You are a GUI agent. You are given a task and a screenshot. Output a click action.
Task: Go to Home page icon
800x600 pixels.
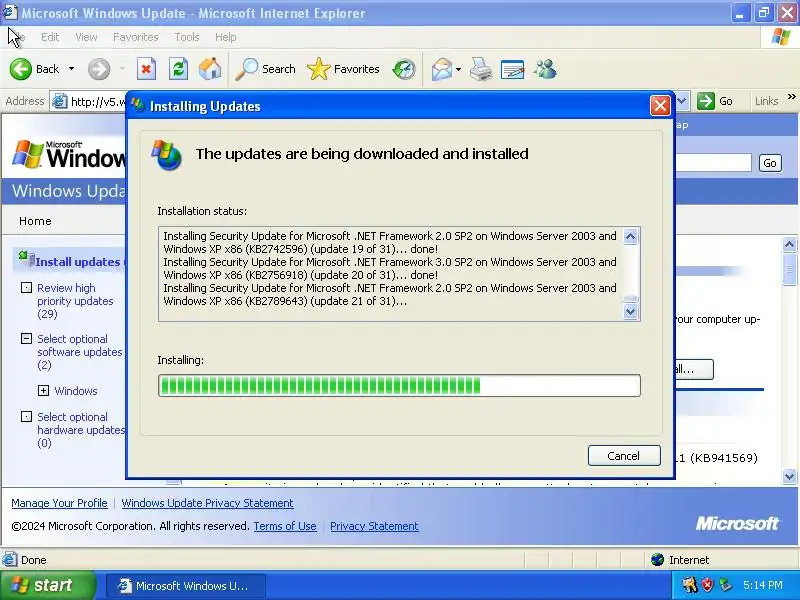210,69
